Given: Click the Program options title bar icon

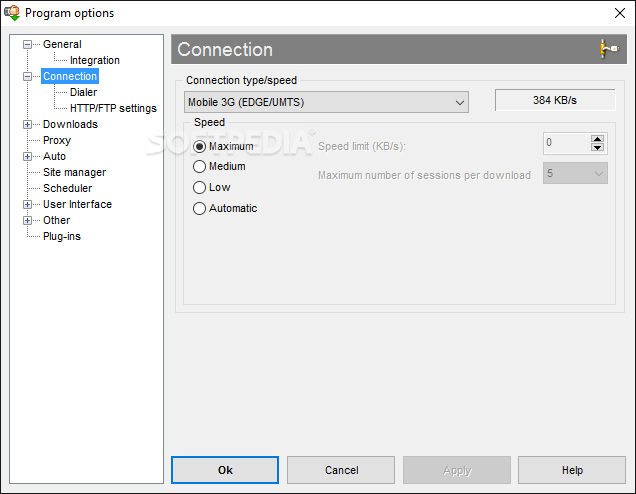Looking at the screenshot, I should [x=13, y=13].
